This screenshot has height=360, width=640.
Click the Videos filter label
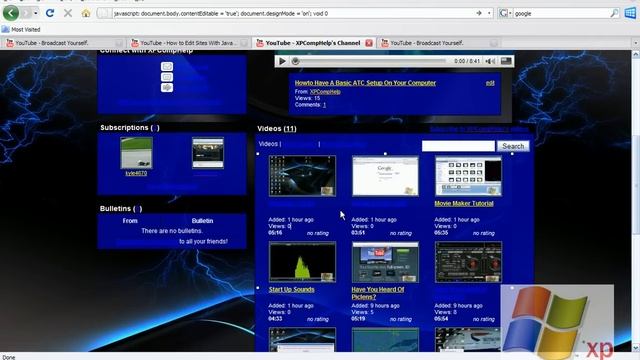pos(268,144)
